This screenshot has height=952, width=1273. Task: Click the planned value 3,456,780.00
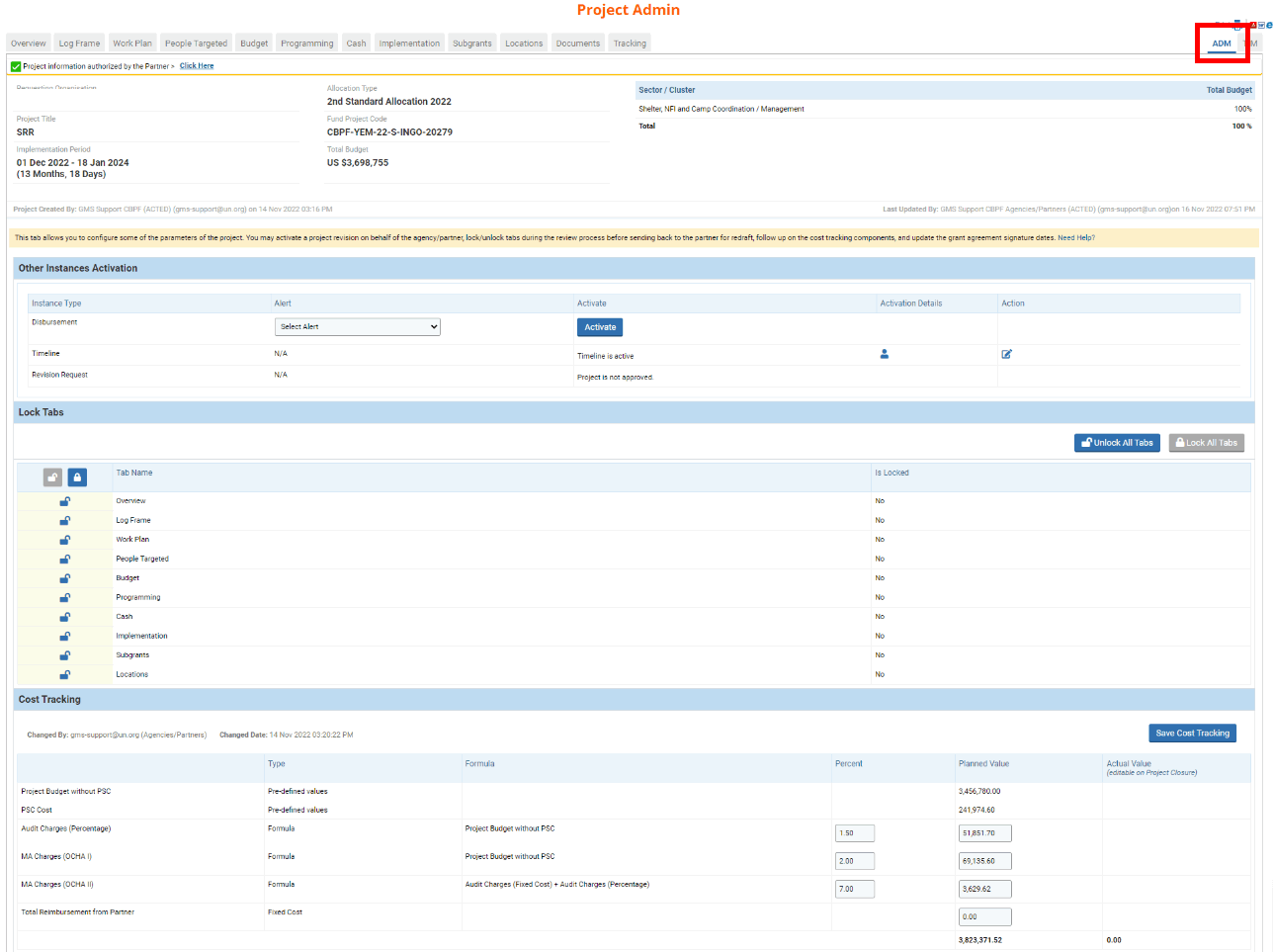point(979,791)
